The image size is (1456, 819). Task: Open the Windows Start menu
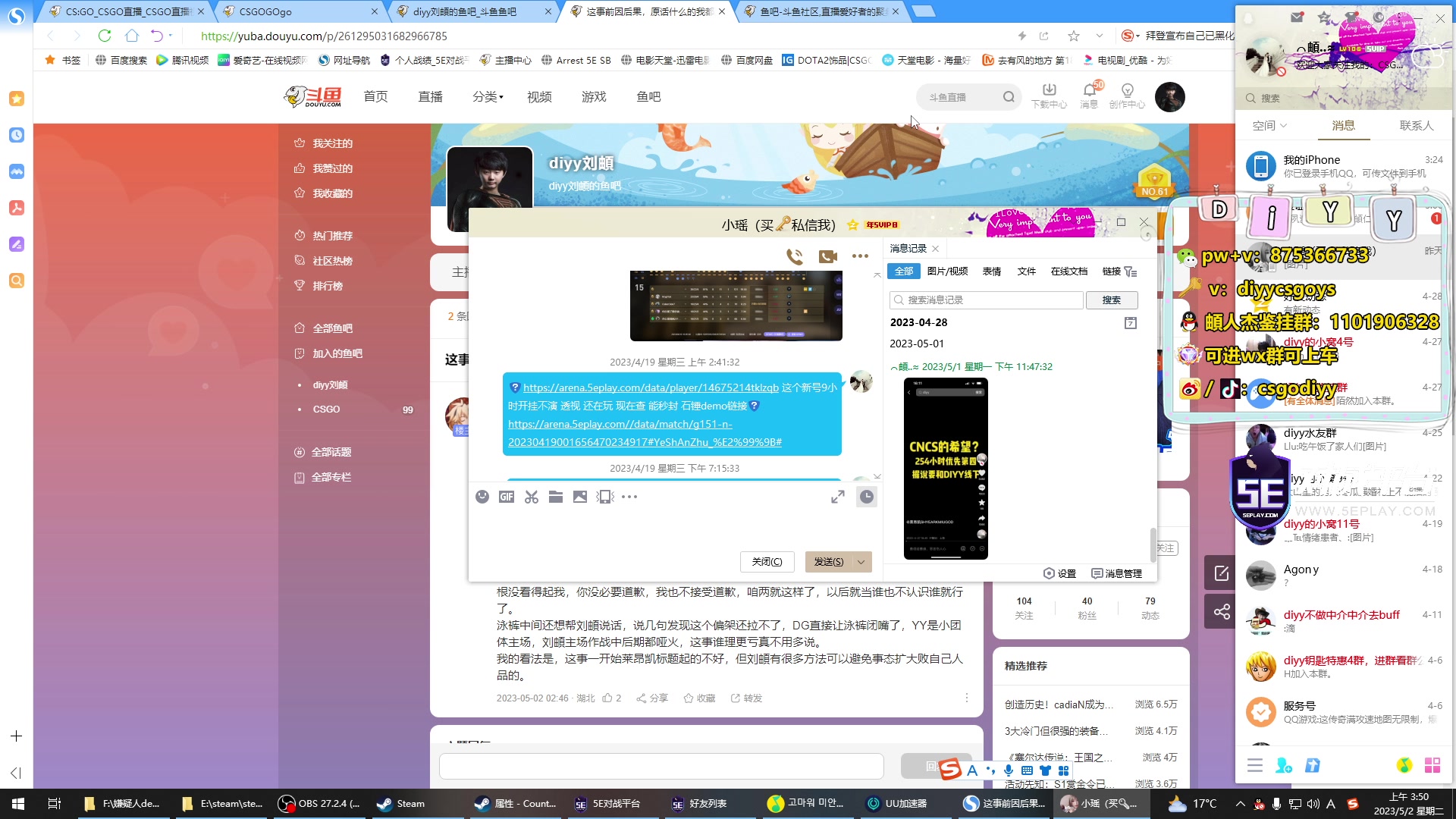point(17,804)
